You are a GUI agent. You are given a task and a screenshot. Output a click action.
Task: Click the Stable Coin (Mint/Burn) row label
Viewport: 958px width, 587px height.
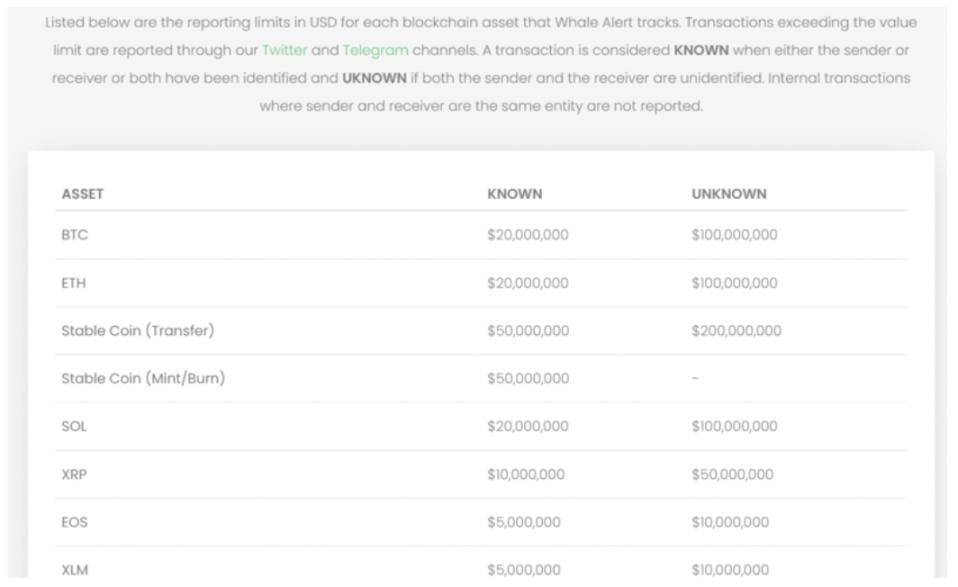pyautogui.click(x=143, y=379)
